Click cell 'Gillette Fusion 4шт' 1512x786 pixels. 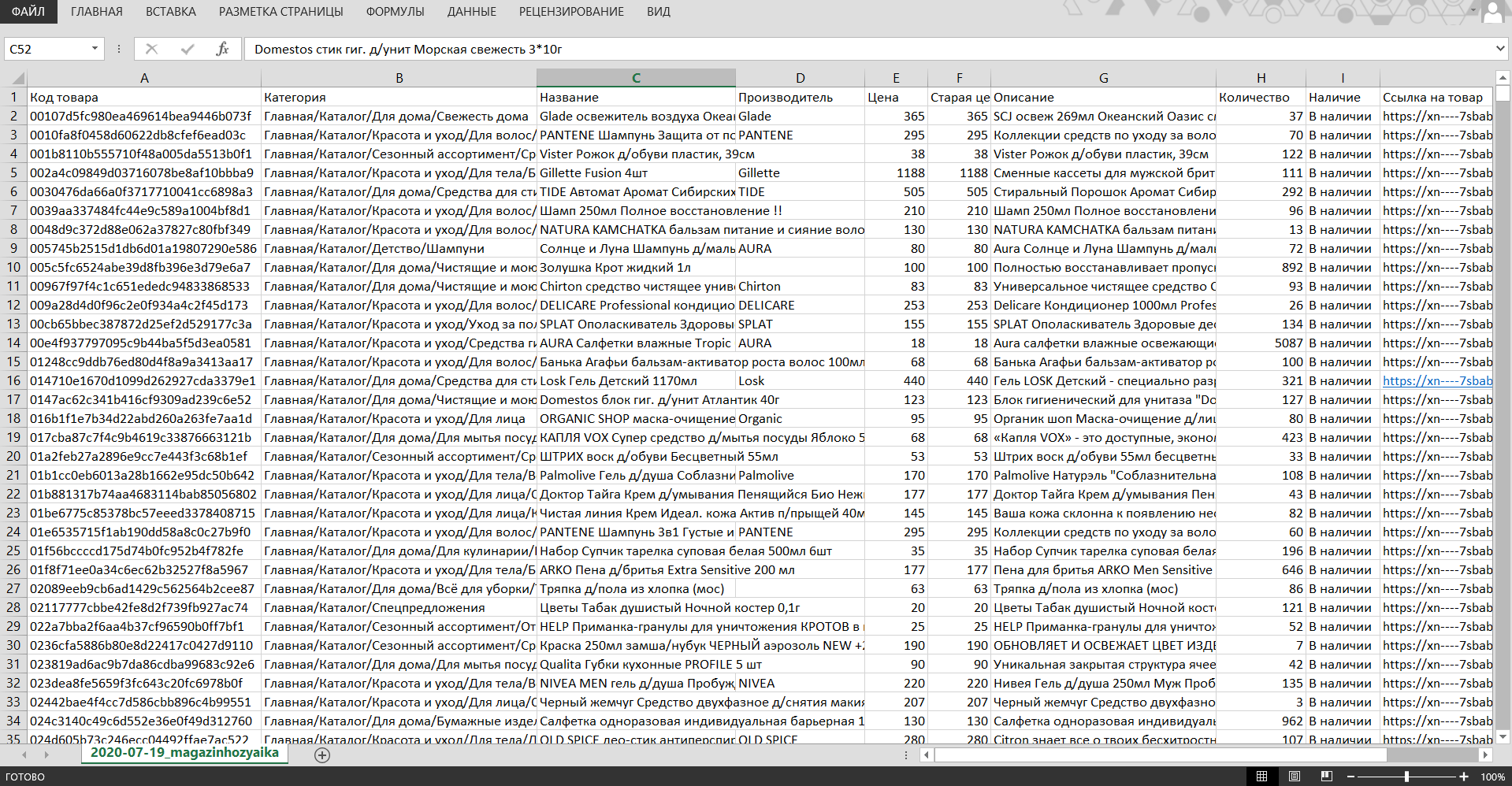pyautogui.click(x=636, y=173)
